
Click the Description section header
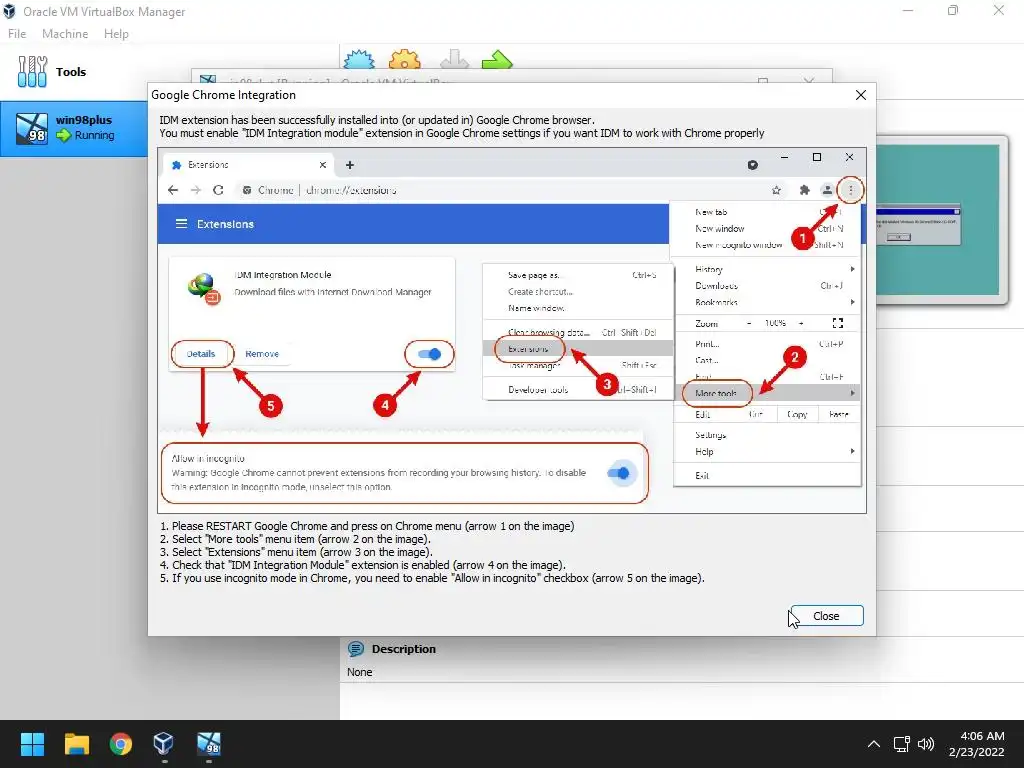(403, 649)
